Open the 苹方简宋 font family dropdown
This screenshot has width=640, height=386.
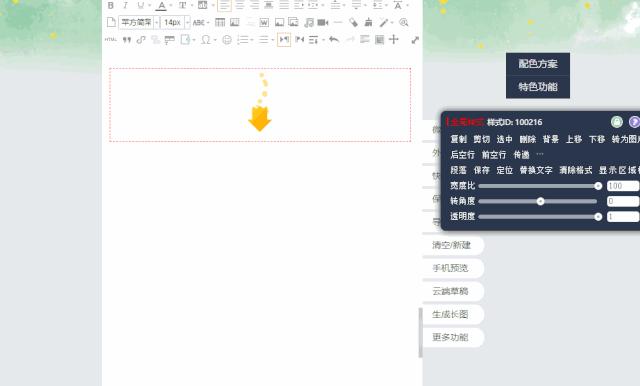tap(139, 22)
